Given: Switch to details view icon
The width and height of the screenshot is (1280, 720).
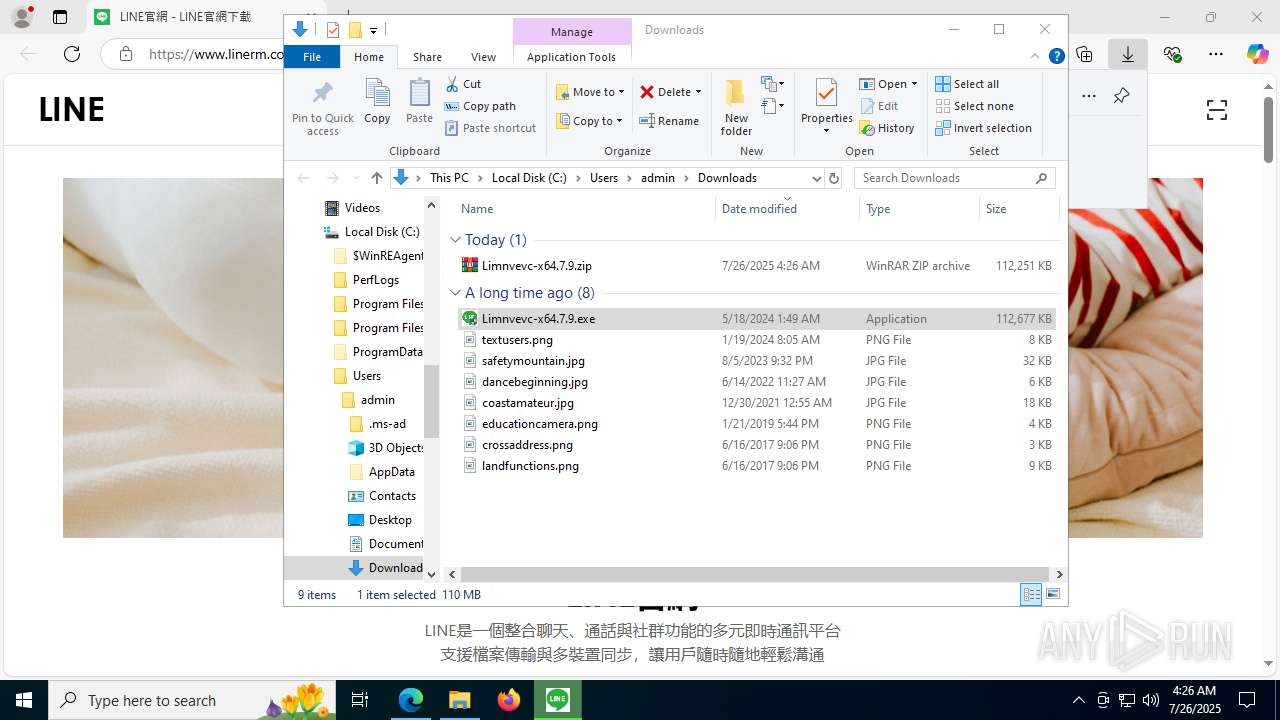Looking at the screenshot, I should click(x=1031, y=594).
